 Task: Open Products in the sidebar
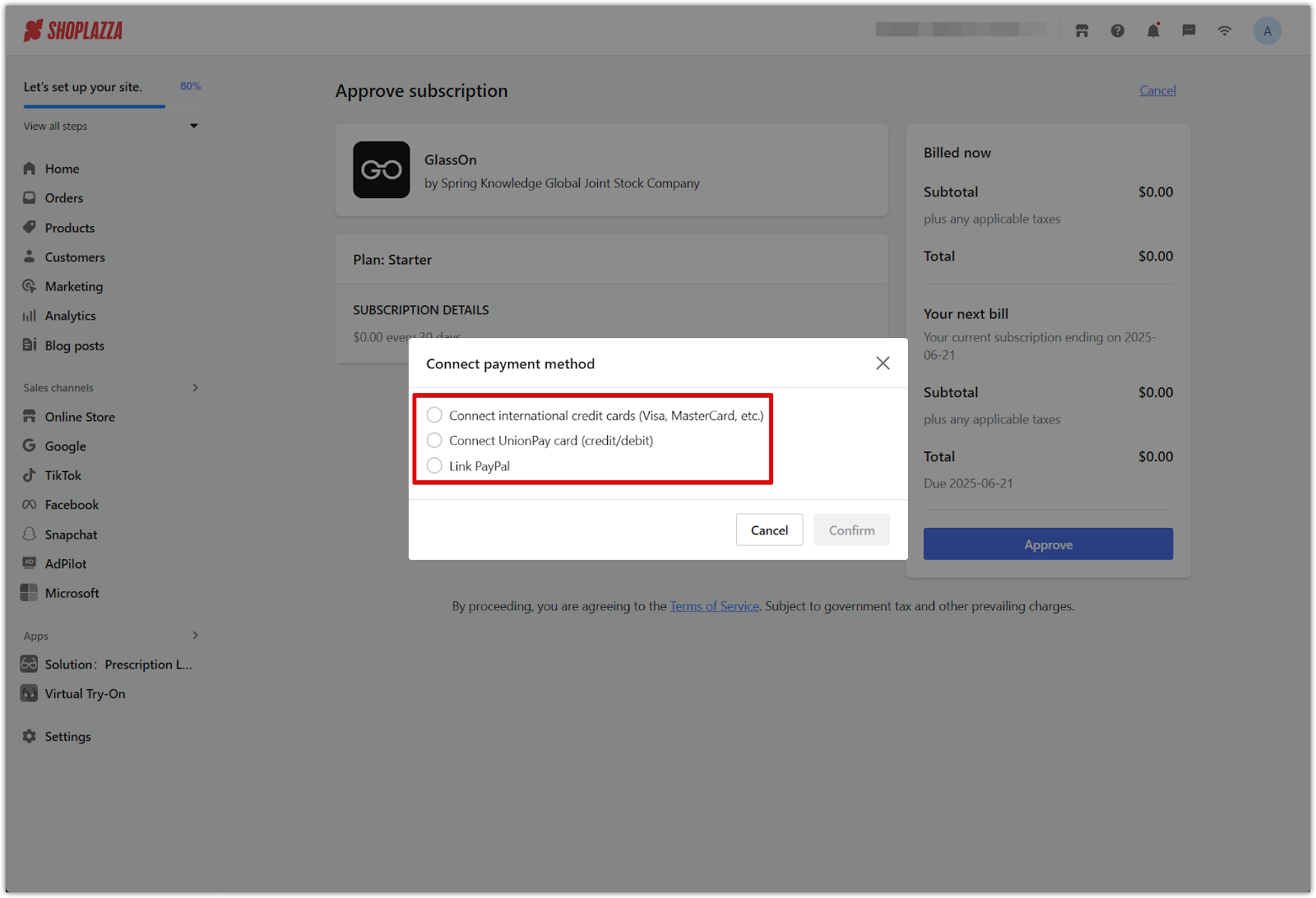point(70,228)
